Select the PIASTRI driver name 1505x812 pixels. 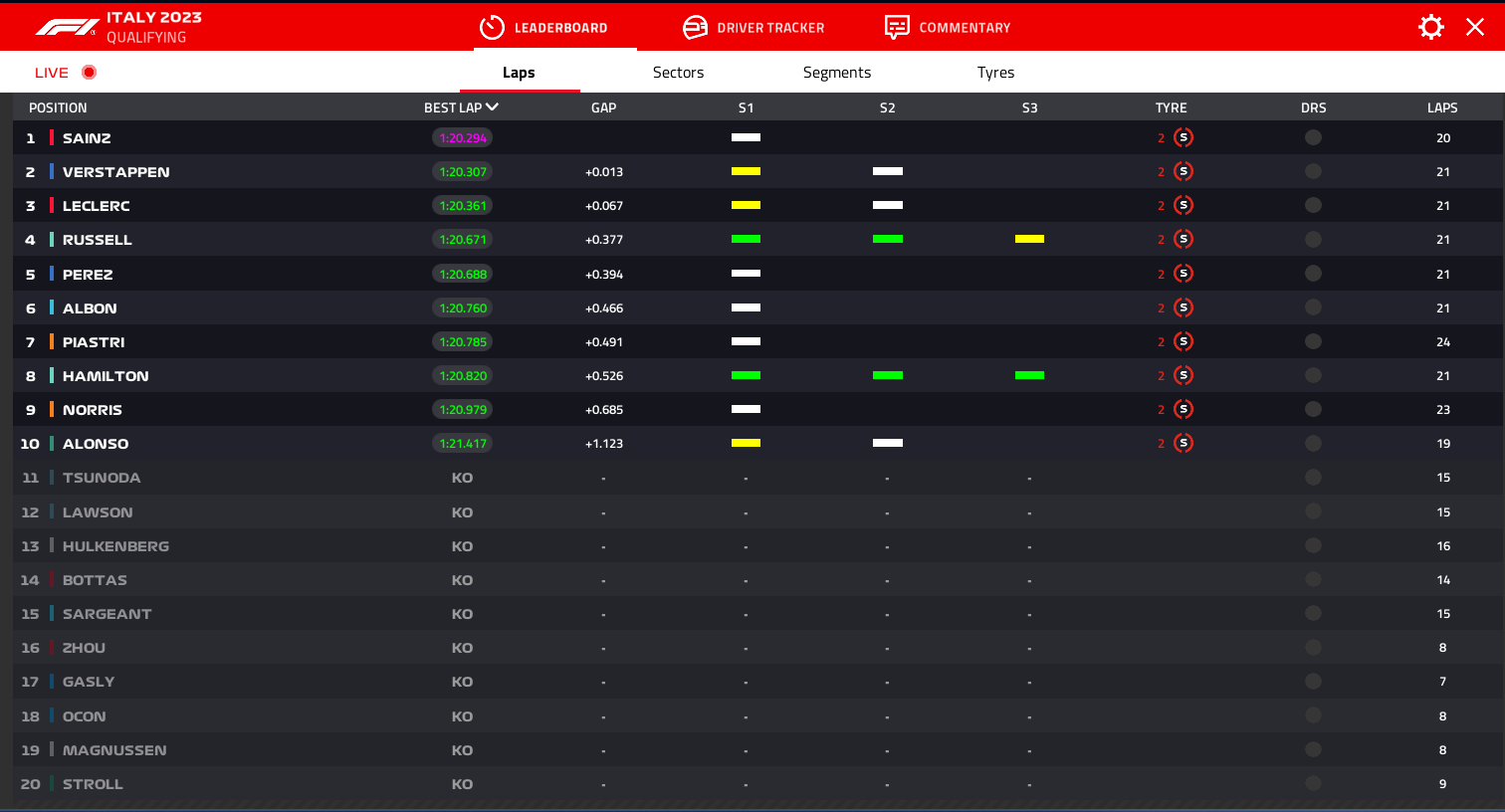[94, 342]
